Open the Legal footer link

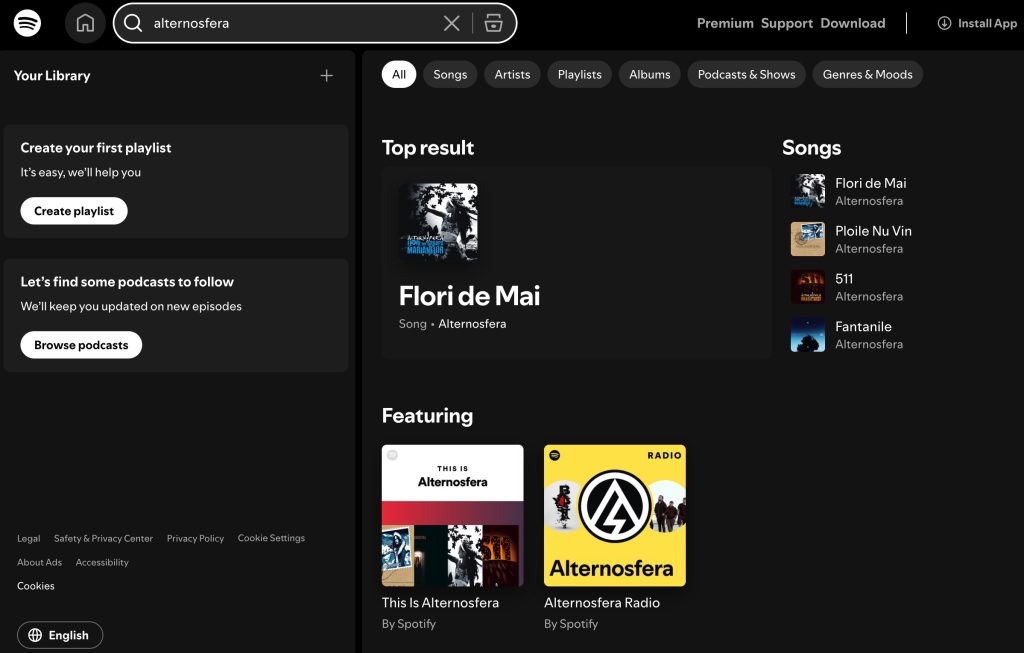[x=29, y=539]
